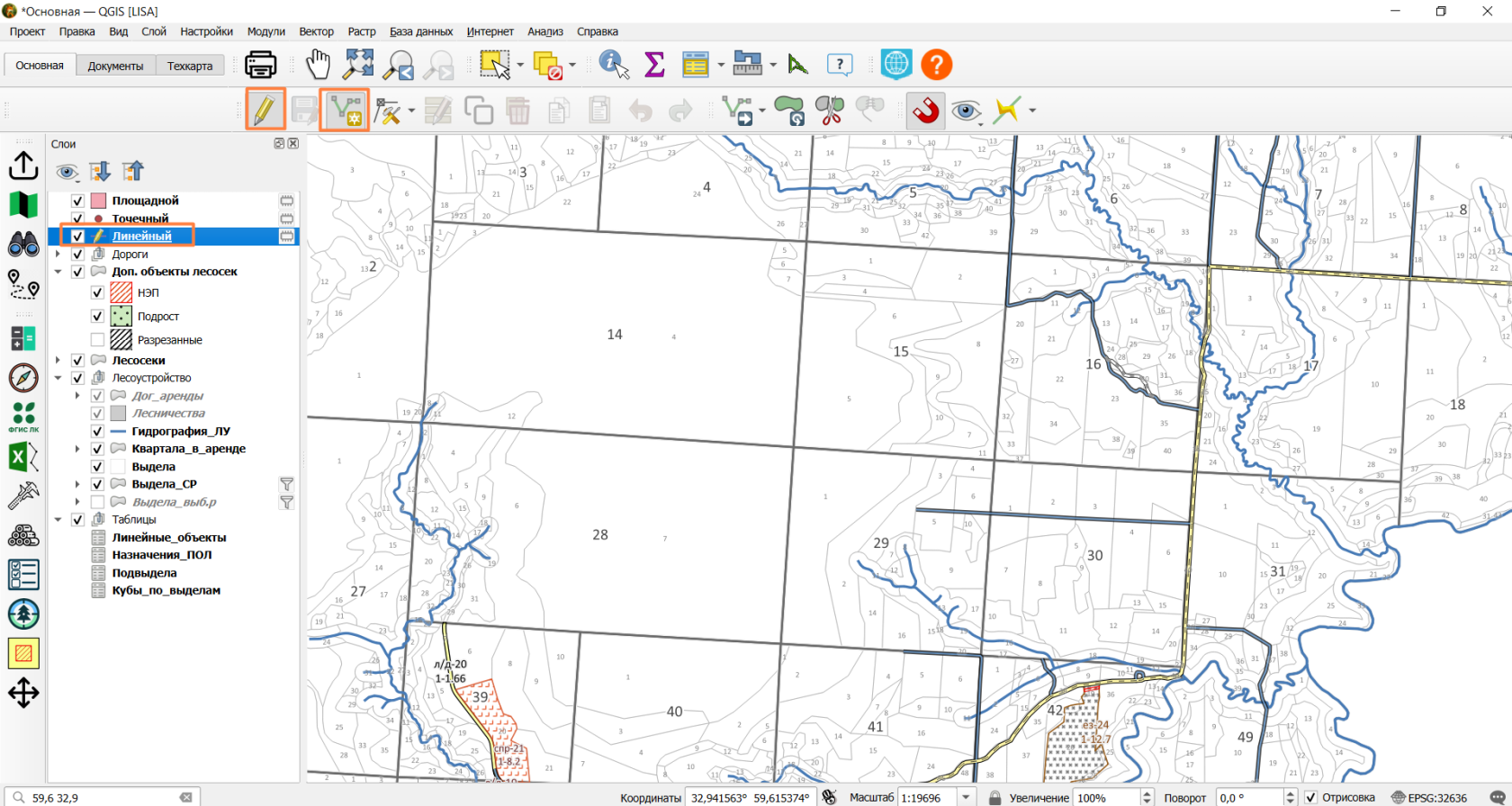Click the orange help question mark icon
The width and height of the screenshot is (1512, 806).
[936, 65]
